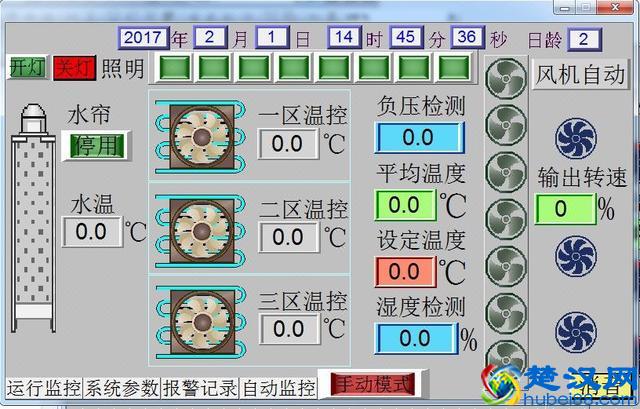
Task: Click the 湿度检测 blue value field
Action: (416, 338)
